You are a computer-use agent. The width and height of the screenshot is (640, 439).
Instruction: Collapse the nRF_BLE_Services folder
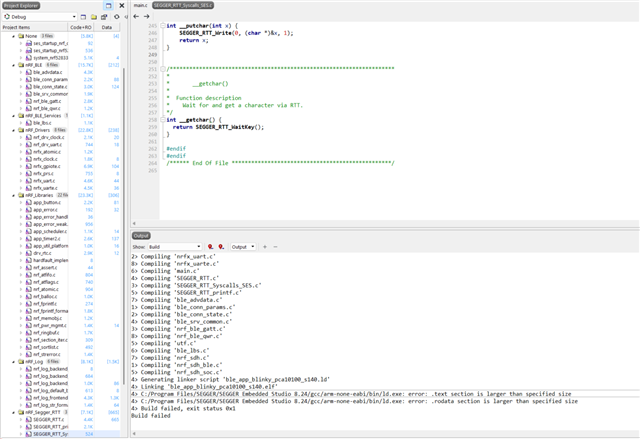(x=14, y=115)
